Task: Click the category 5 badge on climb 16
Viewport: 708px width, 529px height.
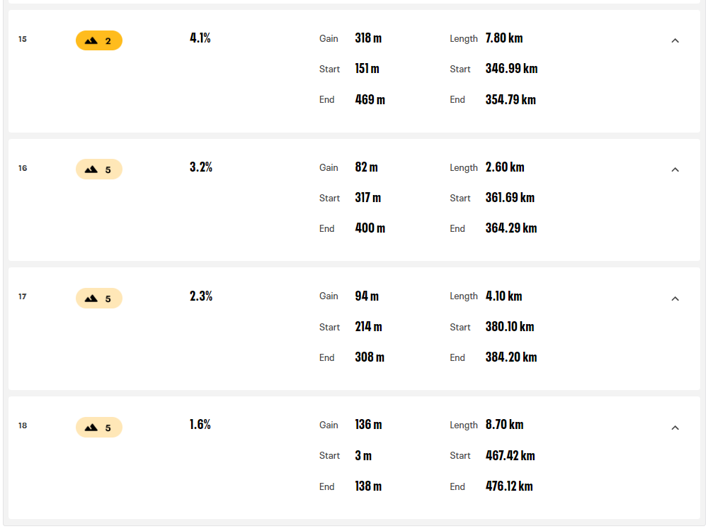Action: coord(99,169)
